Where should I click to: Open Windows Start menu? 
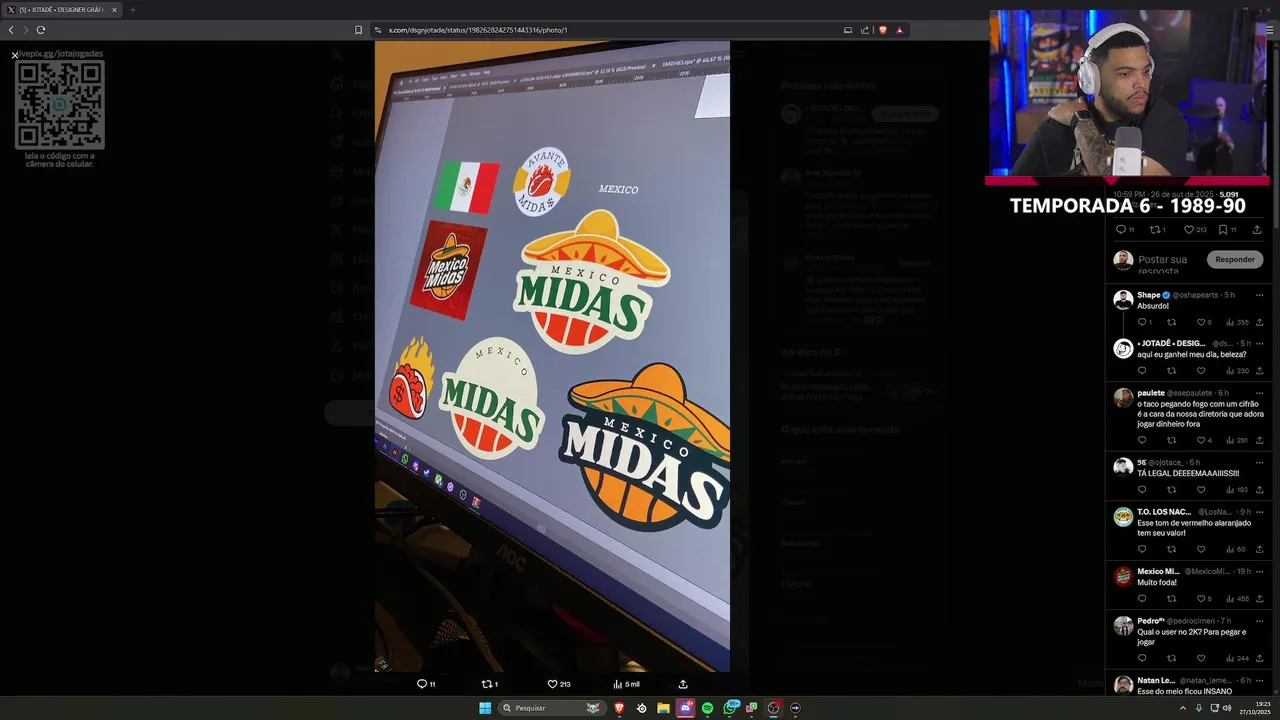point(485,708)
